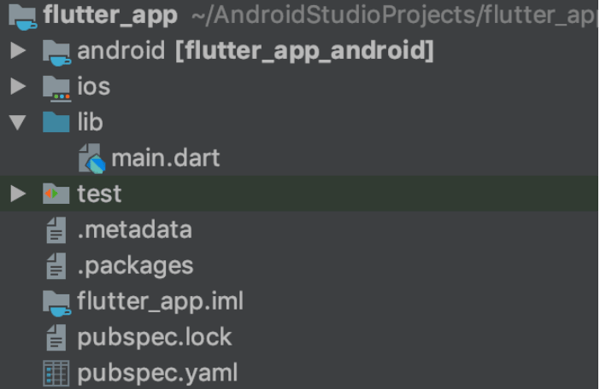Image resolution: width=600 pixels, height=389 pixels.
Task: Click the pubspec.yaml table icon
Action: 56,373
